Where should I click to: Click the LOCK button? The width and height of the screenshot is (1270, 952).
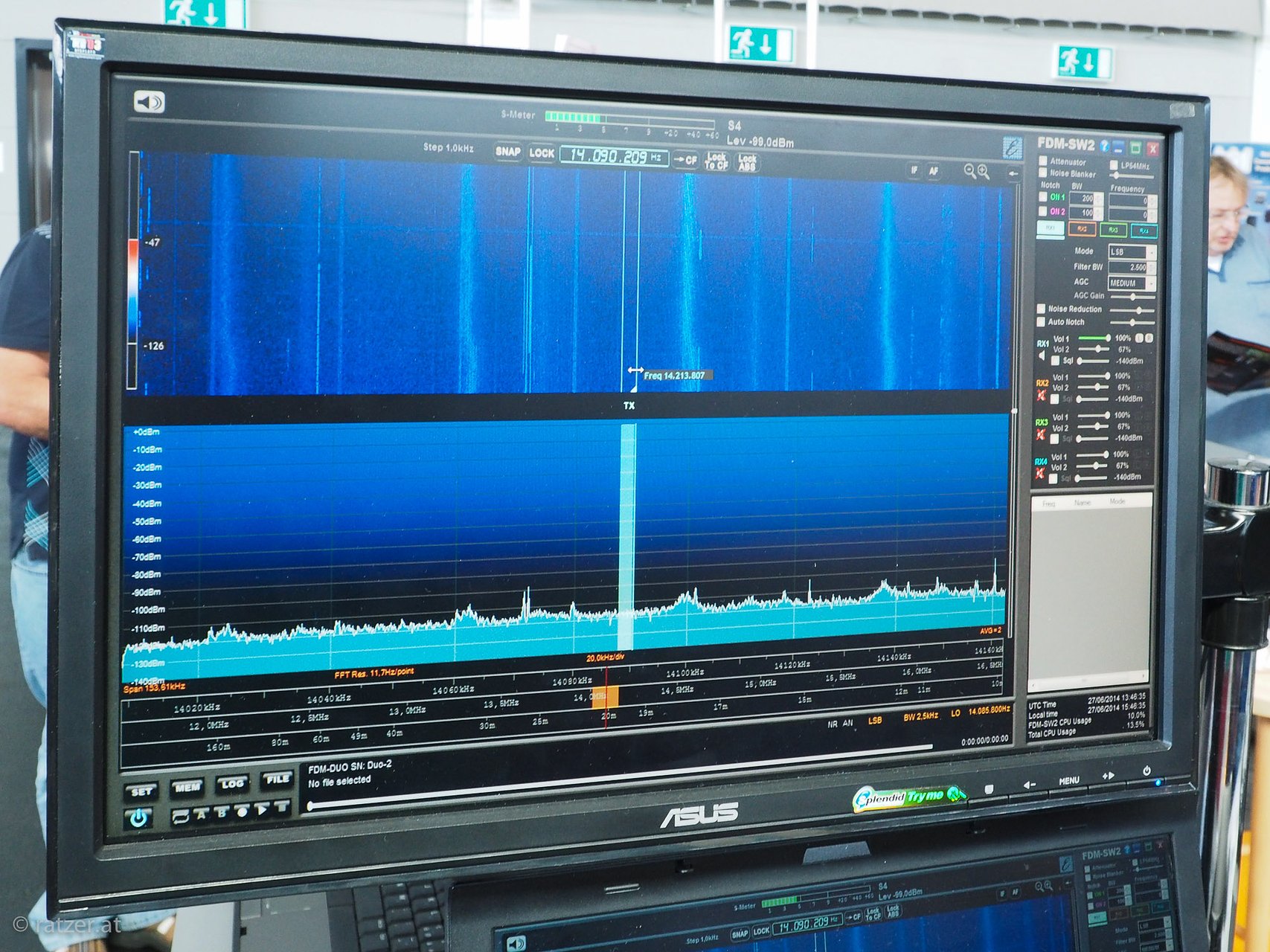542,153
